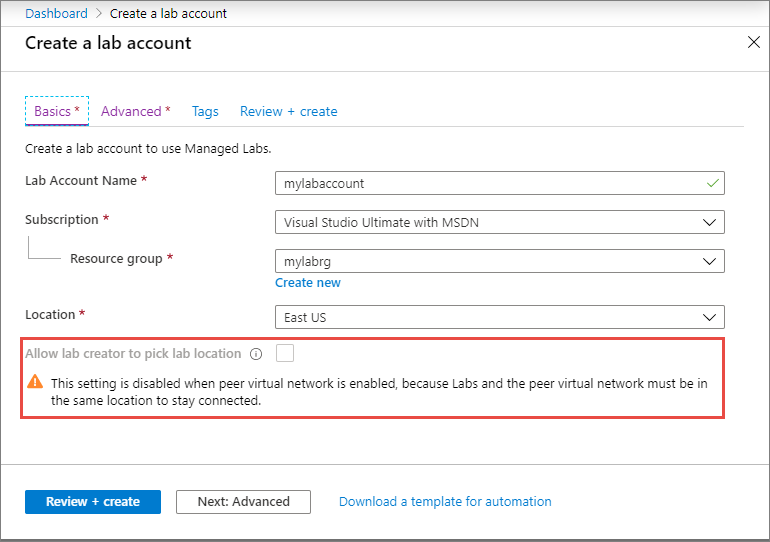Switch to the Advanced tab
Viewport: 770px width, 542px height.
point(136,111)
